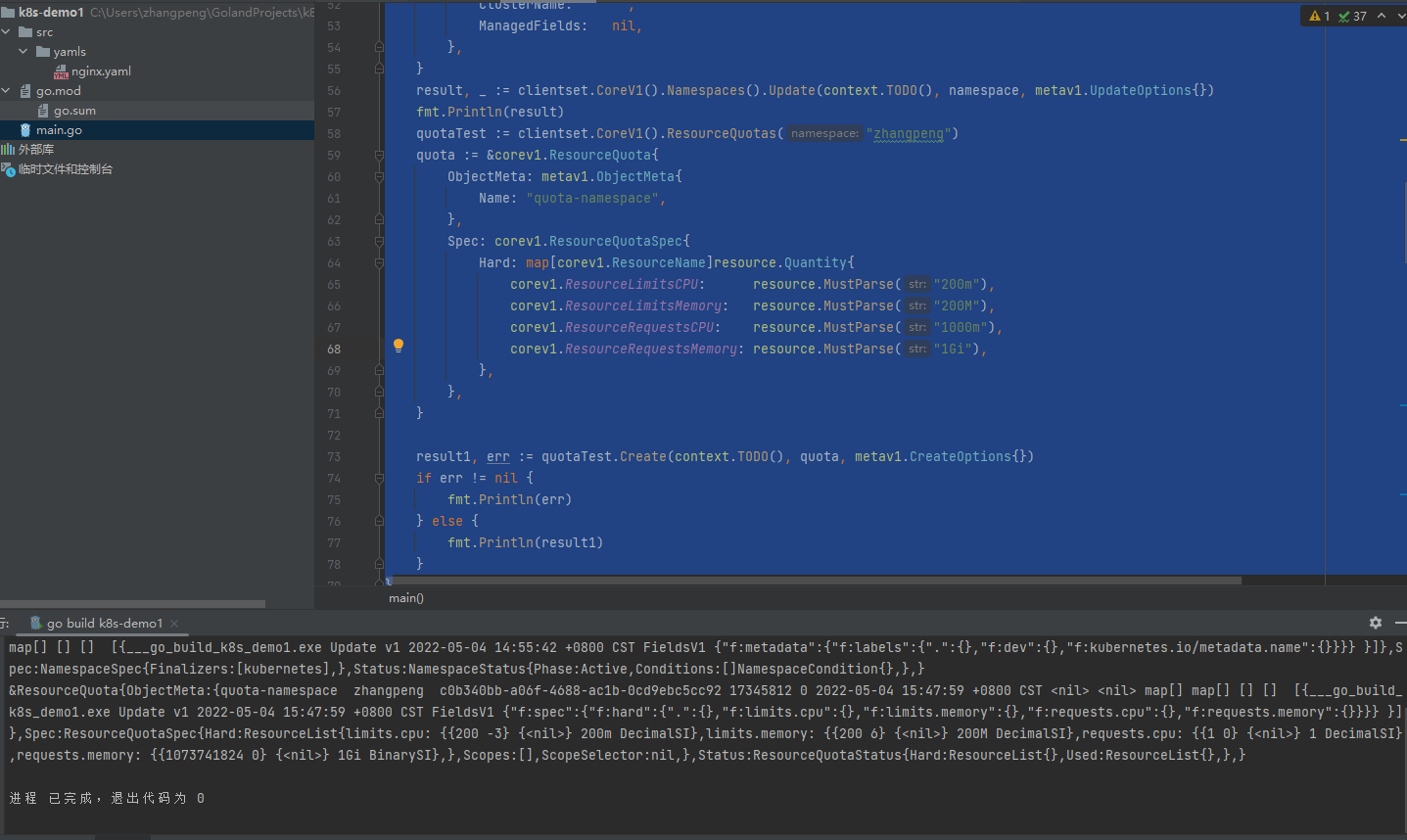Click fmt.Println(result1) on line 77
This screenshot has height=840, width=1407.
(x=526, y=543)
